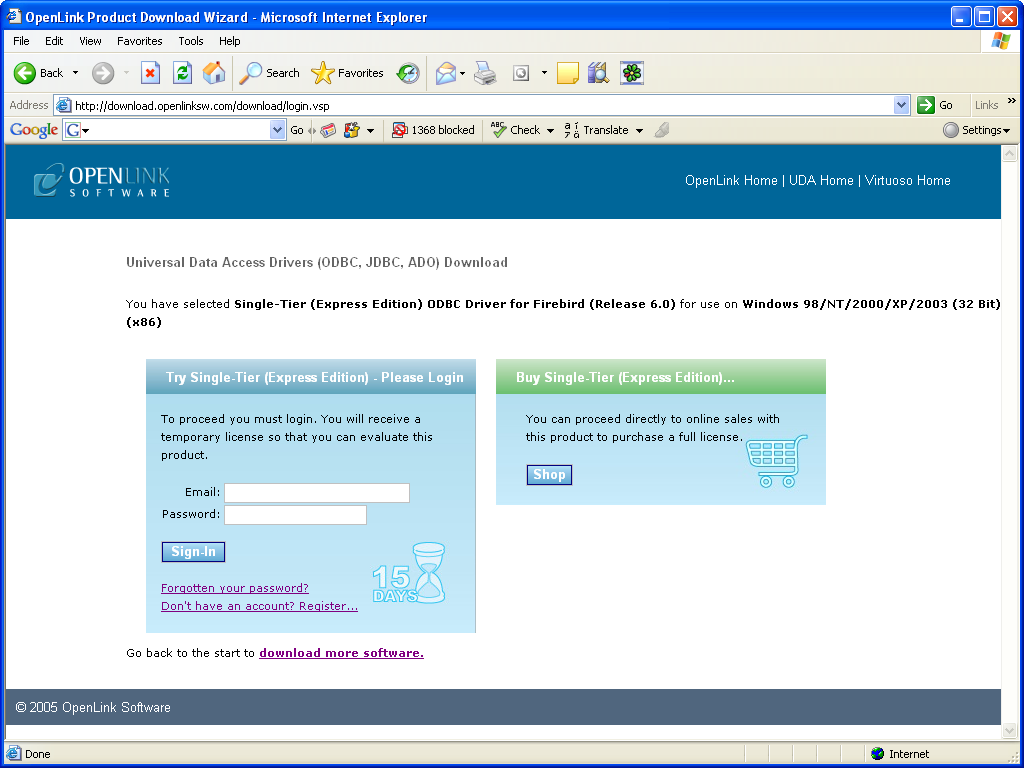Click the Google logo on the toolbar
The width and height of the screenshot is (1024, 768).
[x=34, y=130]
